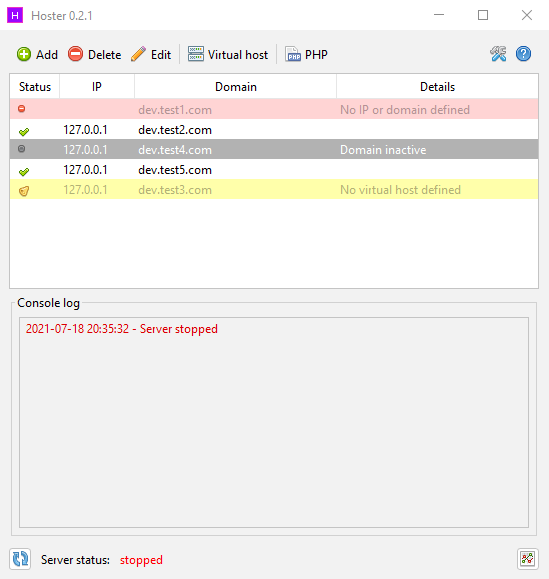549x579 pixels.
Task: Click the chart icon at bottom right
Action: click(528, 559)
